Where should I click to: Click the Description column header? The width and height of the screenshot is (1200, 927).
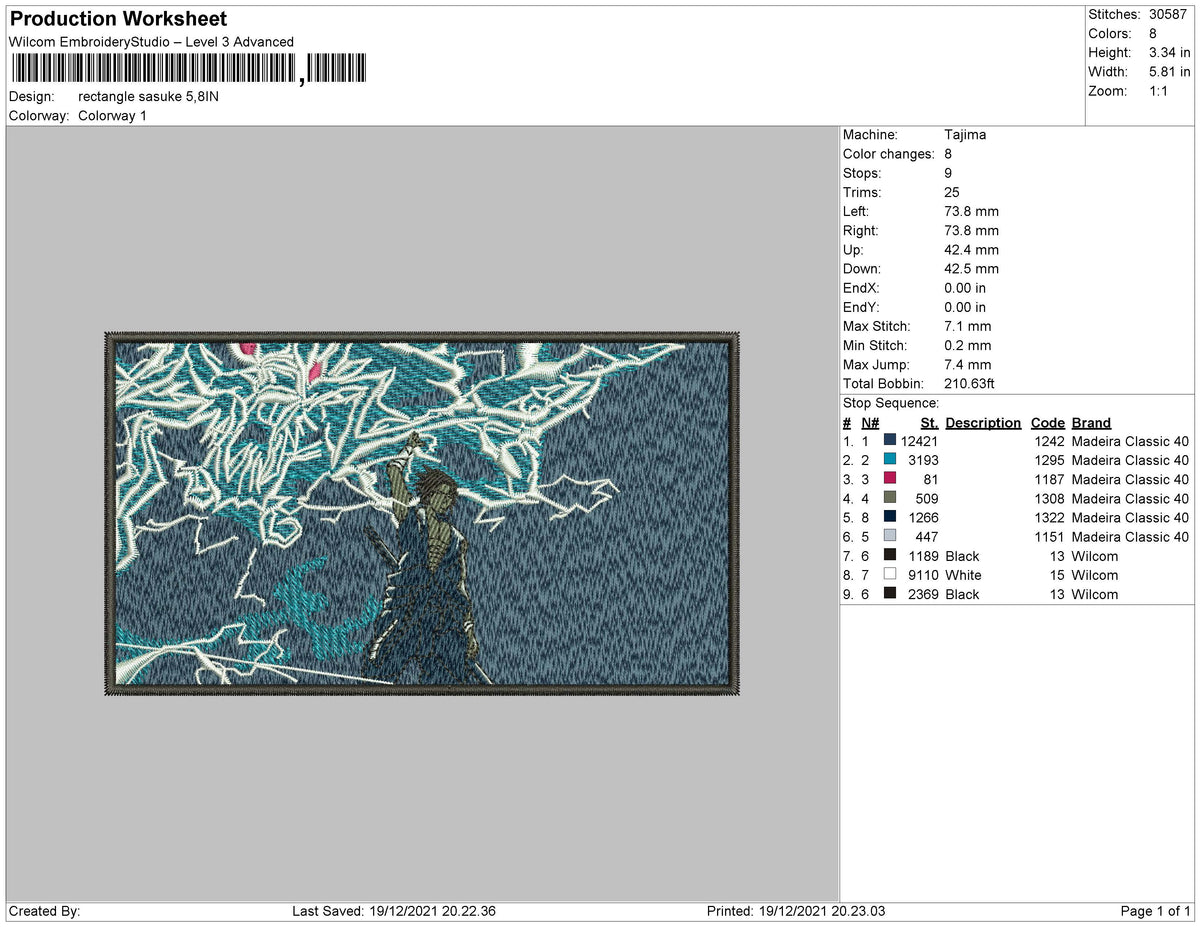(x=983, y=423)
